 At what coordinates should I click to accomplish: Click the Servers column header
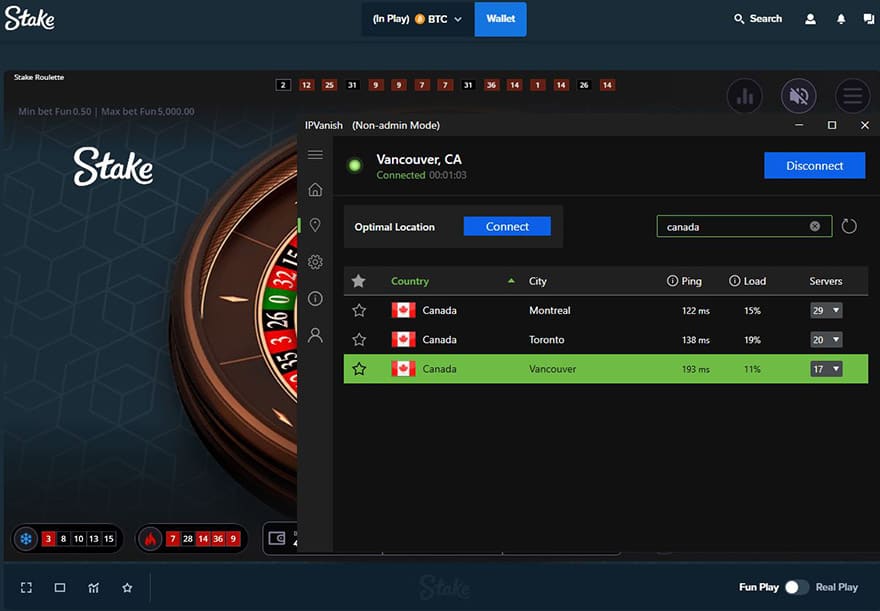tap(826, 281)
